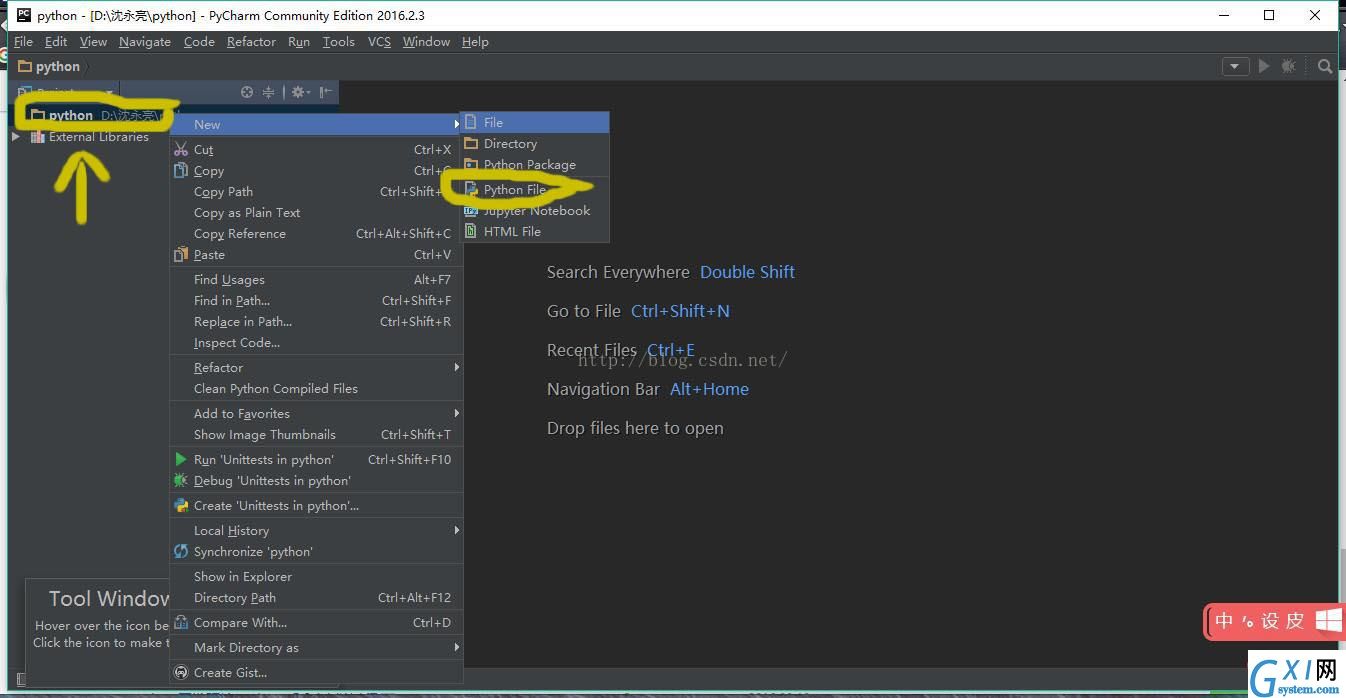
Task: Debug 'Unittests in python' from menu
Action: point(316,480)
